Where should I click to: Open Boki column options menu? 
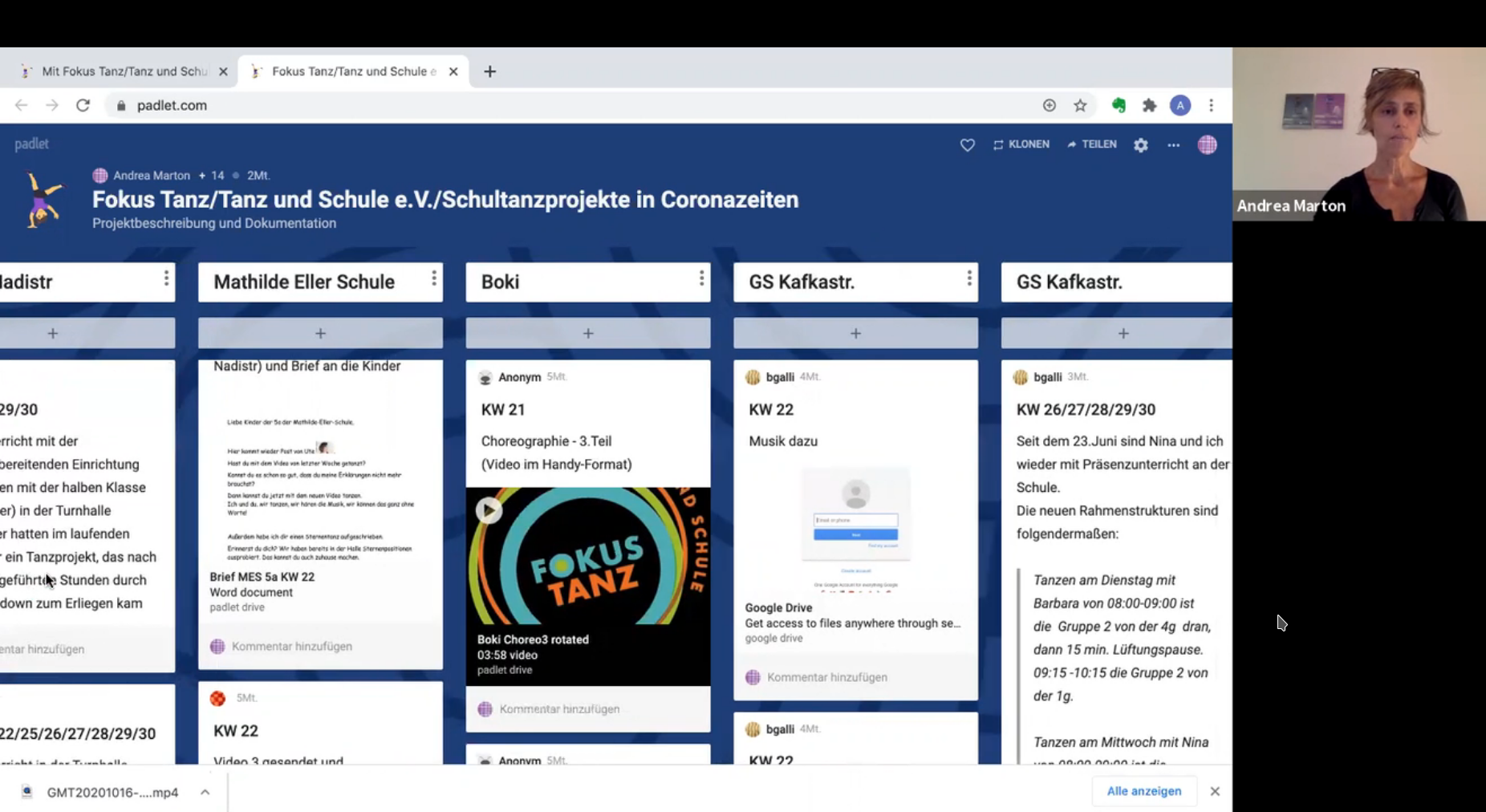(x=701, y=278)
